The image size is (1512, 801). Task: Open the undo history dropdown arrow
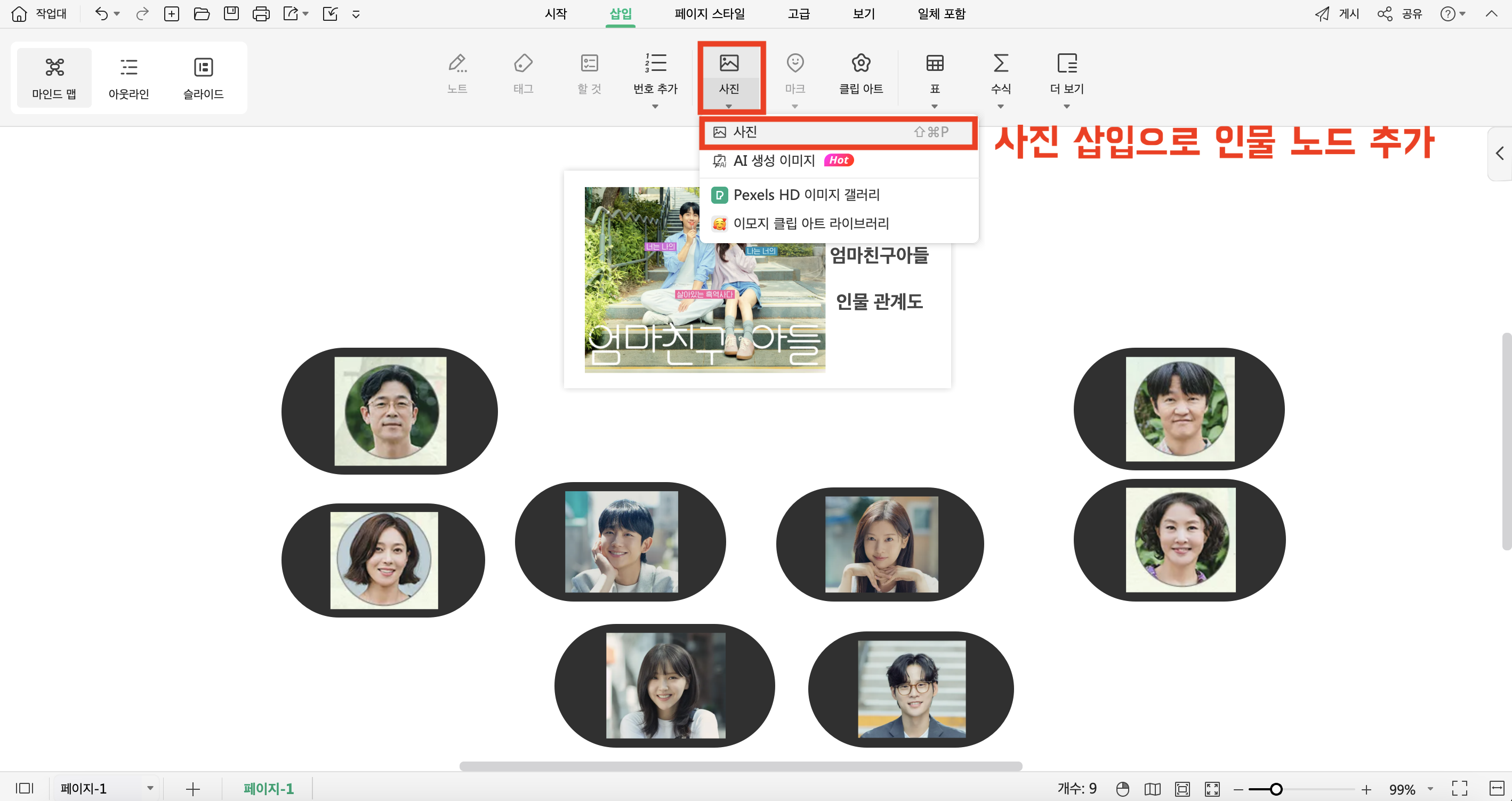point(117,13)
